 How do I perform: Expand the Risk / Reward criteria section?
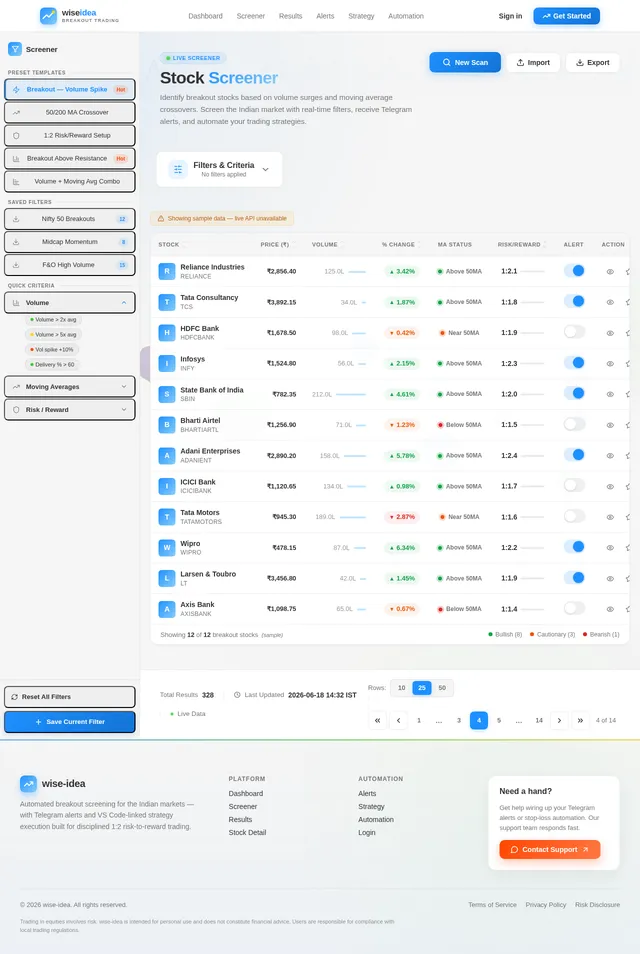[69, 410]
